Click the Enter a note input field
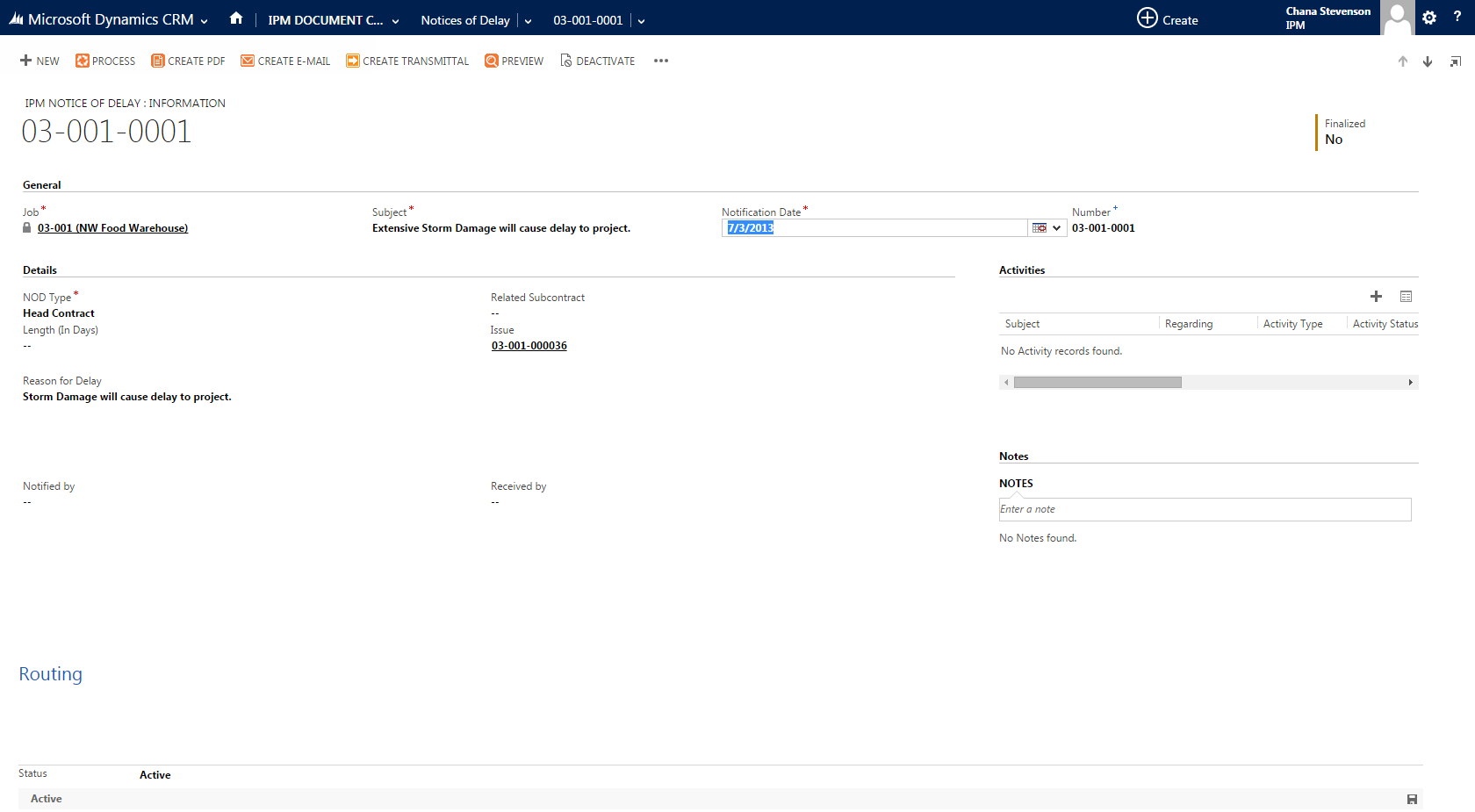Screen dimensions: 1475x812 (x=1204, y=509)
